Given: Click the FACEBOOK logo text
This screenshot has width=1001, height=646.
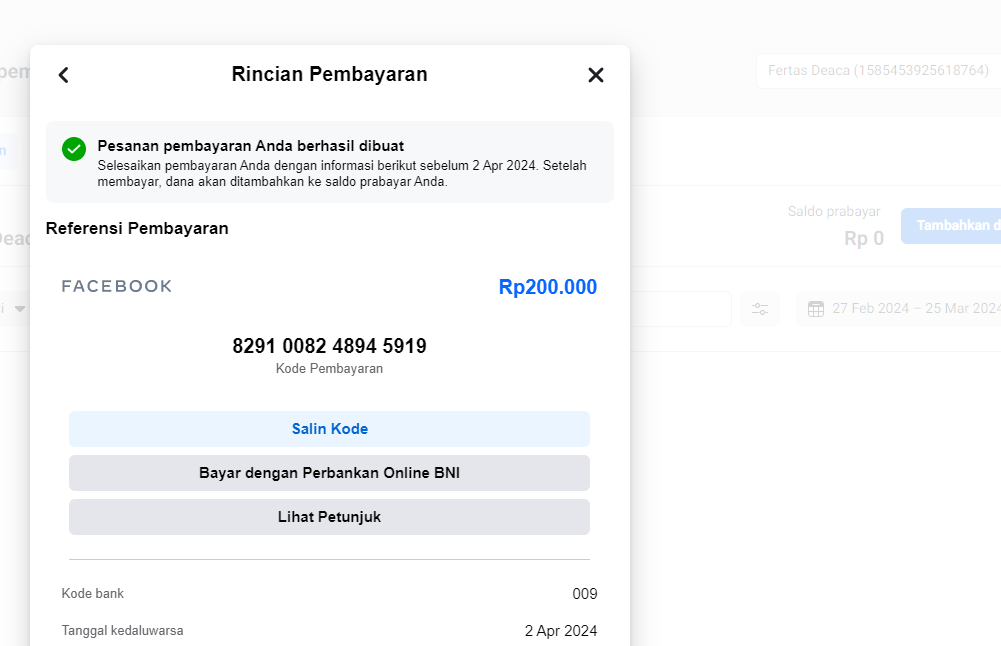Looking at the screenshot, I should [x=117, y=286].
